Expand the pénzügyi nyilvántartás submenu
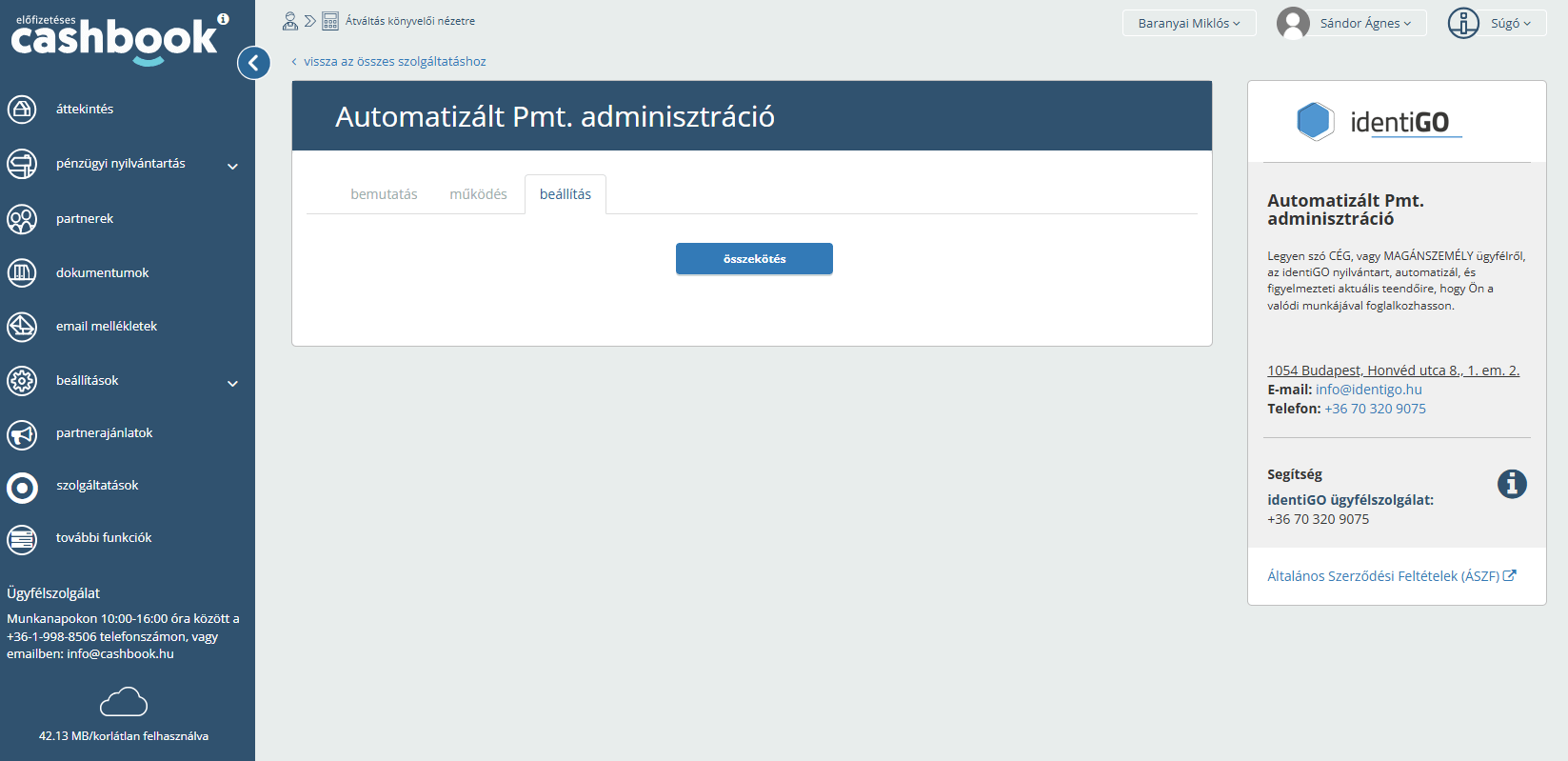 tap(232, 167)
